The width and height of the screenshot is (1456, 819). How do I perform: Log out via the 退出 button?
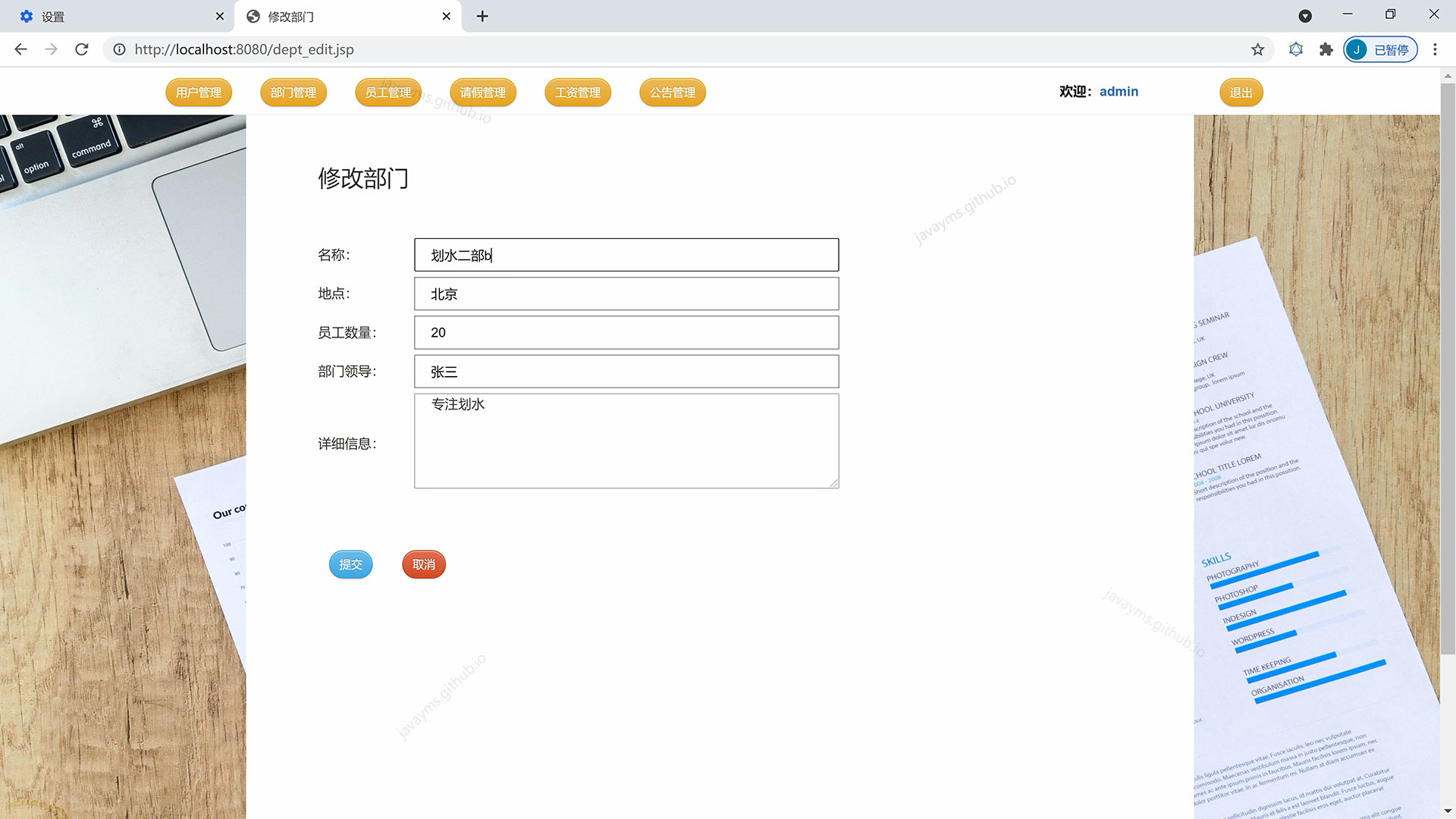click(x=1241, y=92)
